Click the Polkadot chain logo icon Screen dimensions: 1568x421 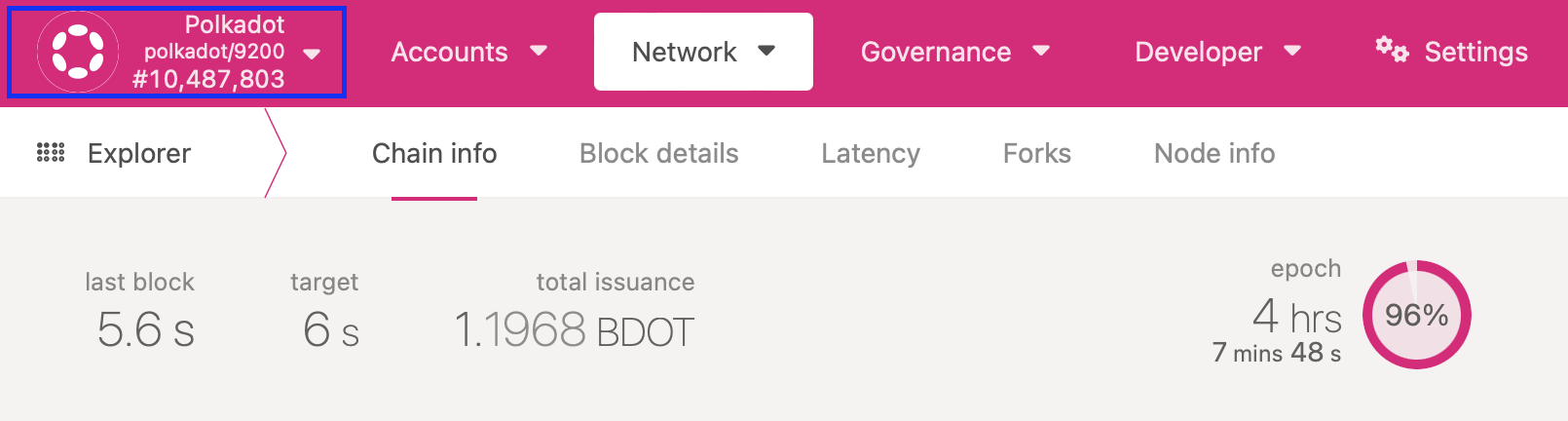(78, 52)
